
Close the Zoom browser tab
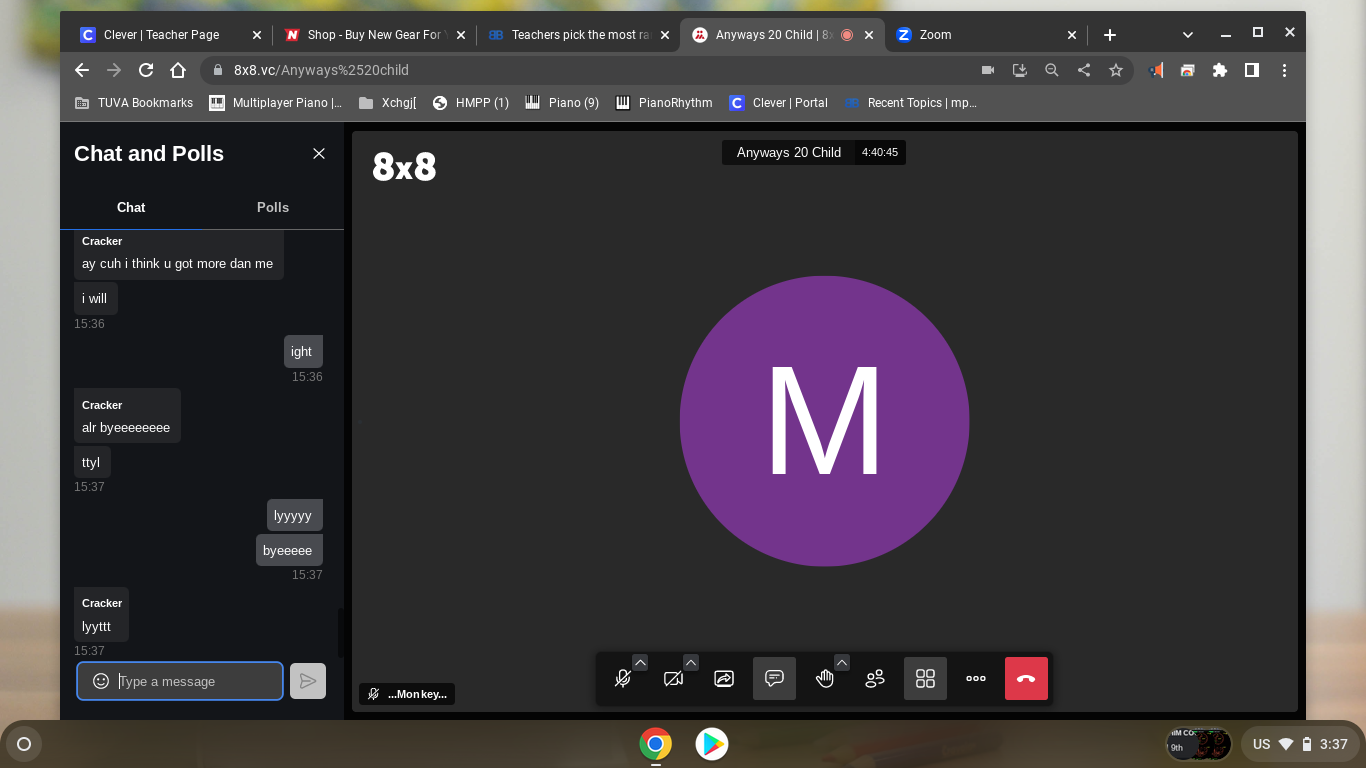(x=1072, y=34)
